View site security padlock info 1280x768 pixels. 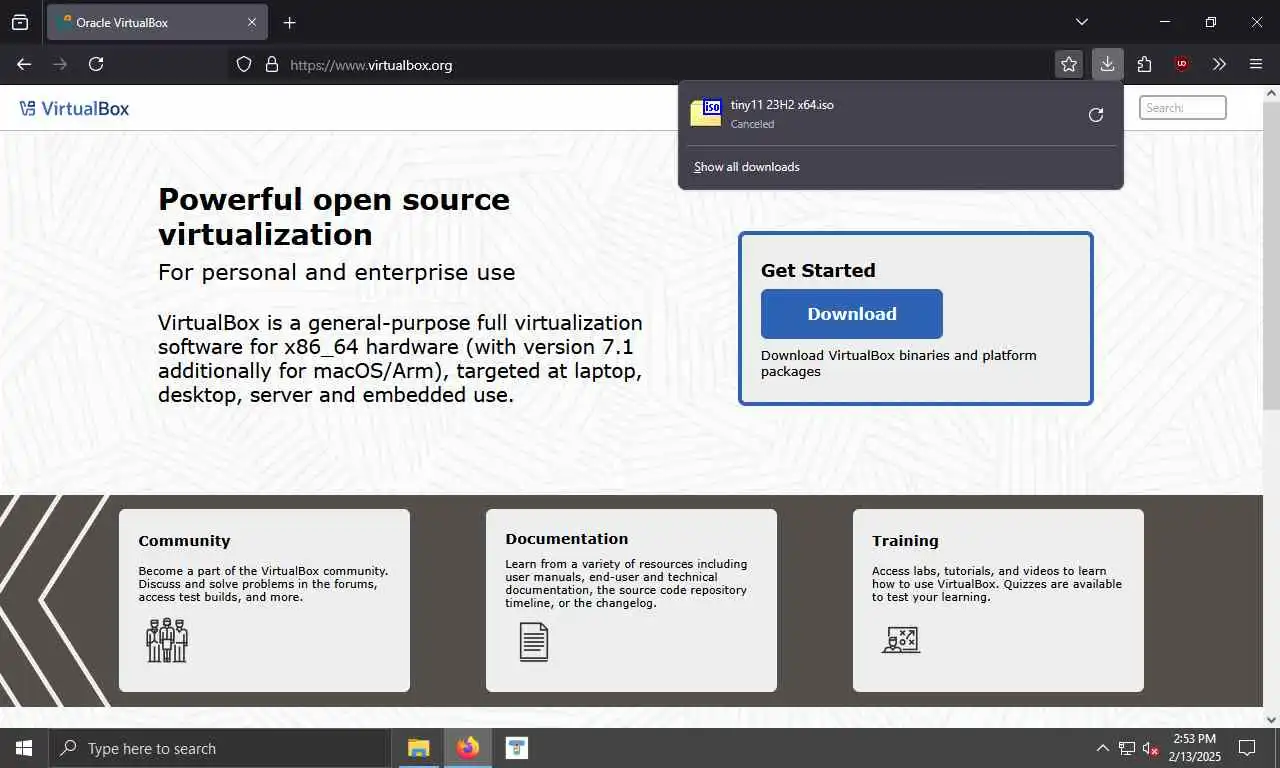point(271,64)
